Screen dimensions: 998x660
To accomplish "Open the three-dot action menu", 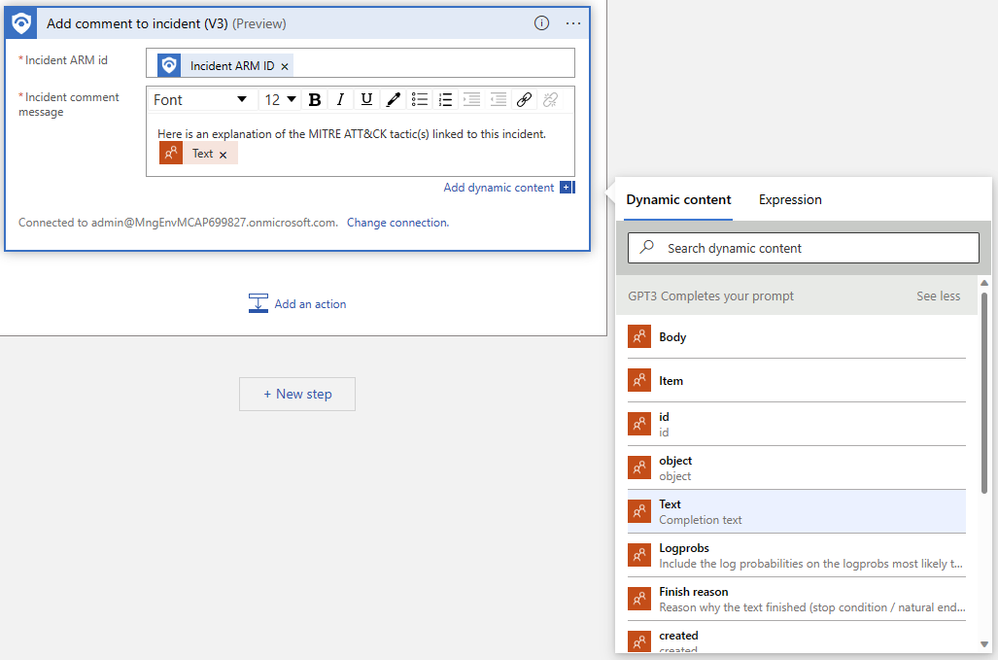I will (573, 24).
